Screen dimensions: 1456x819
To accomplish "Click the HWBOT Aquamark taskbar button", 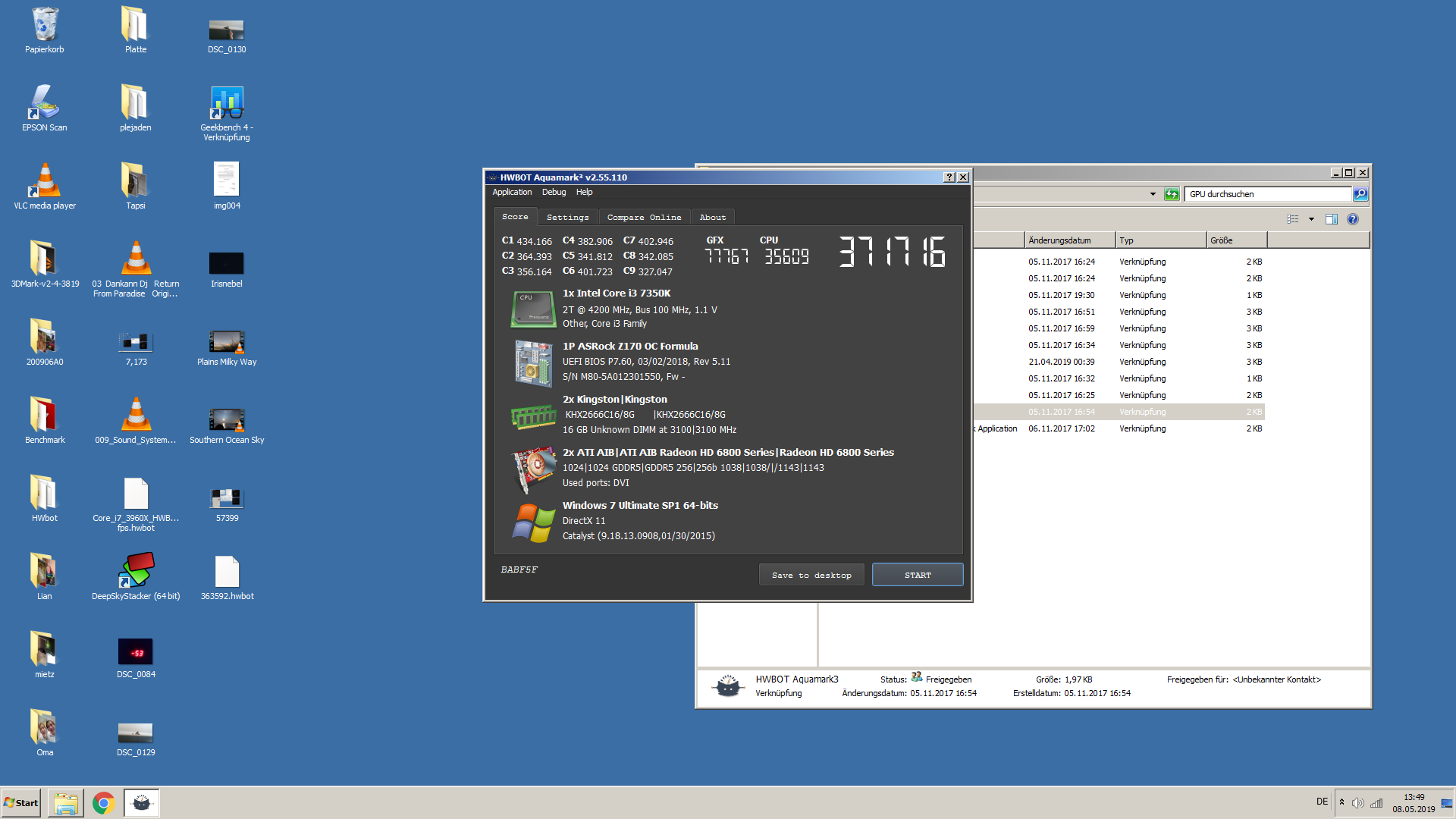I will pyautogui.click(x=142, y=803).
